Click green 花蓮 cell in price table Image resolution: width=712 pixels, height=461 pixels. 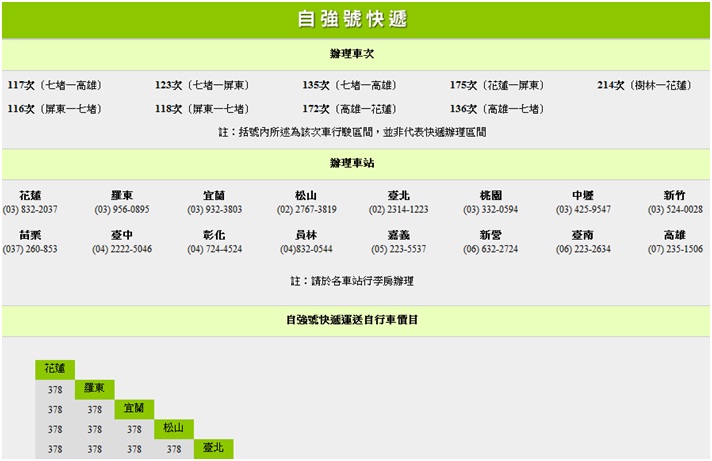[x=55, y=369]
